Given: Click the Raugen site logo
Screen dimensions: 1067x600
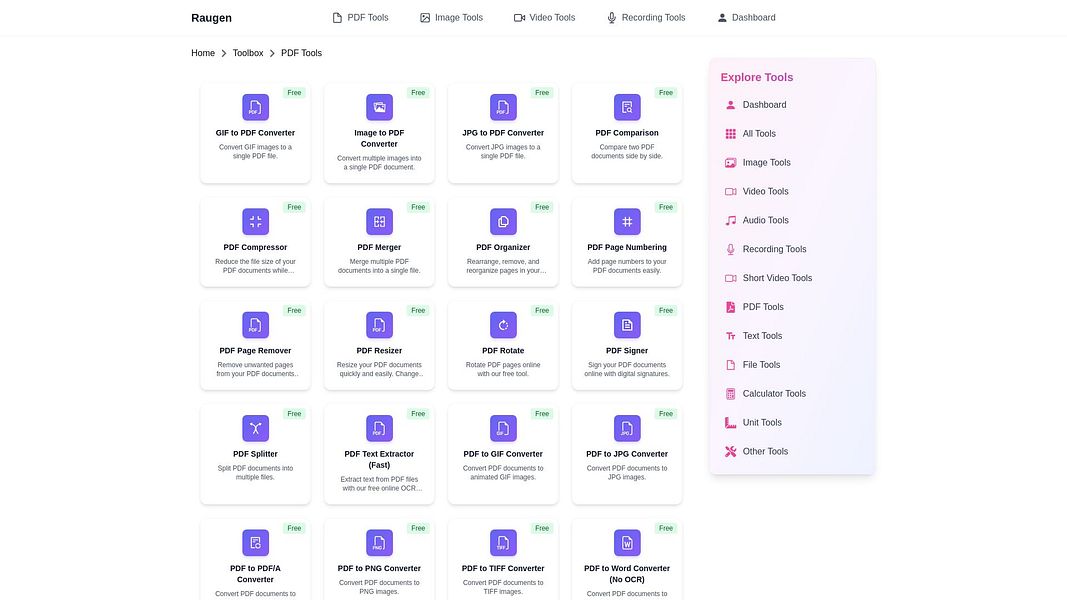Looking at the screenshot, I should click(x=212, y=18).
